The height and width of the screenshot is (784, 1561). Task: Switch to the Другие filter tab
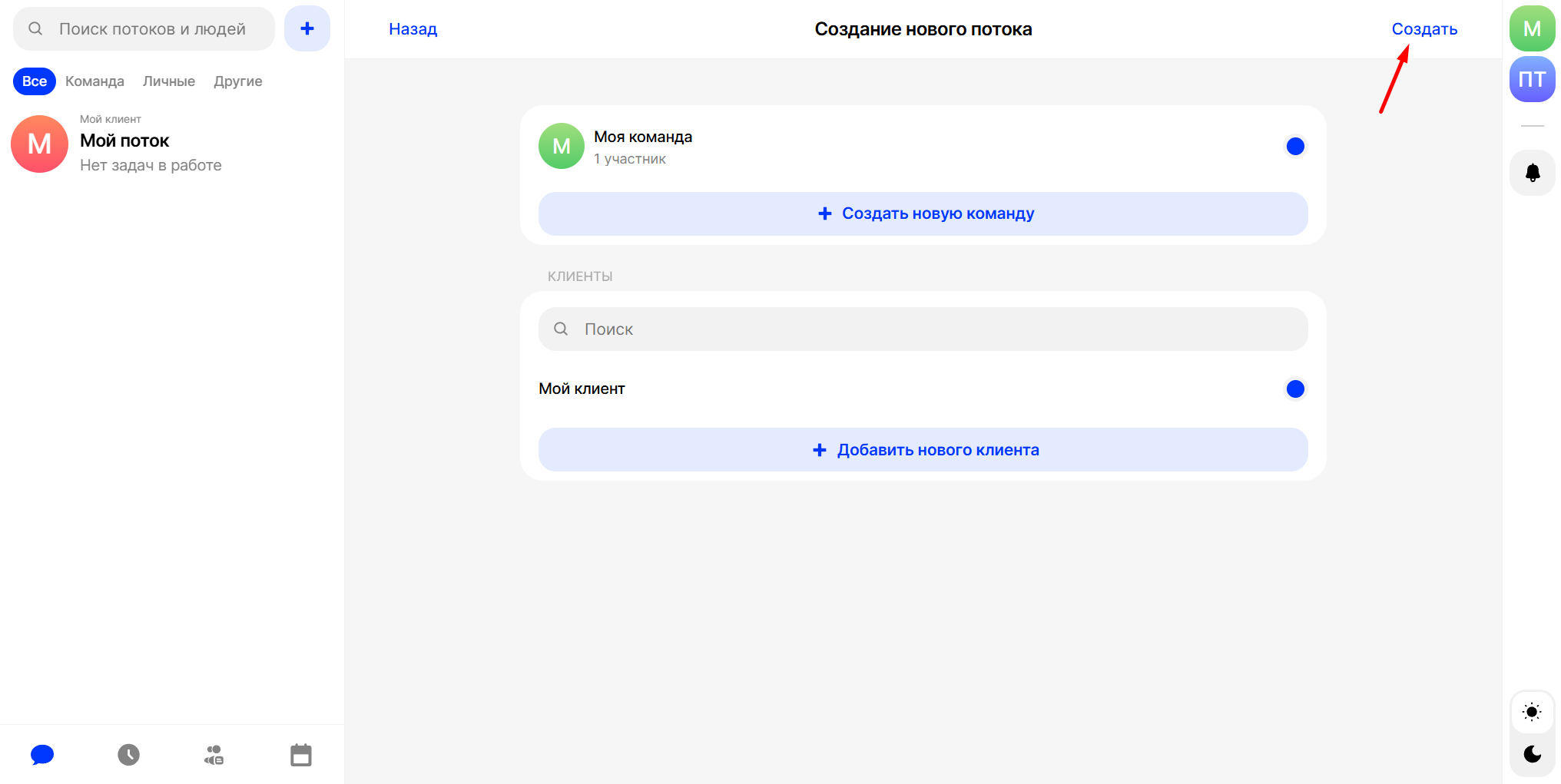coord(238,81)
